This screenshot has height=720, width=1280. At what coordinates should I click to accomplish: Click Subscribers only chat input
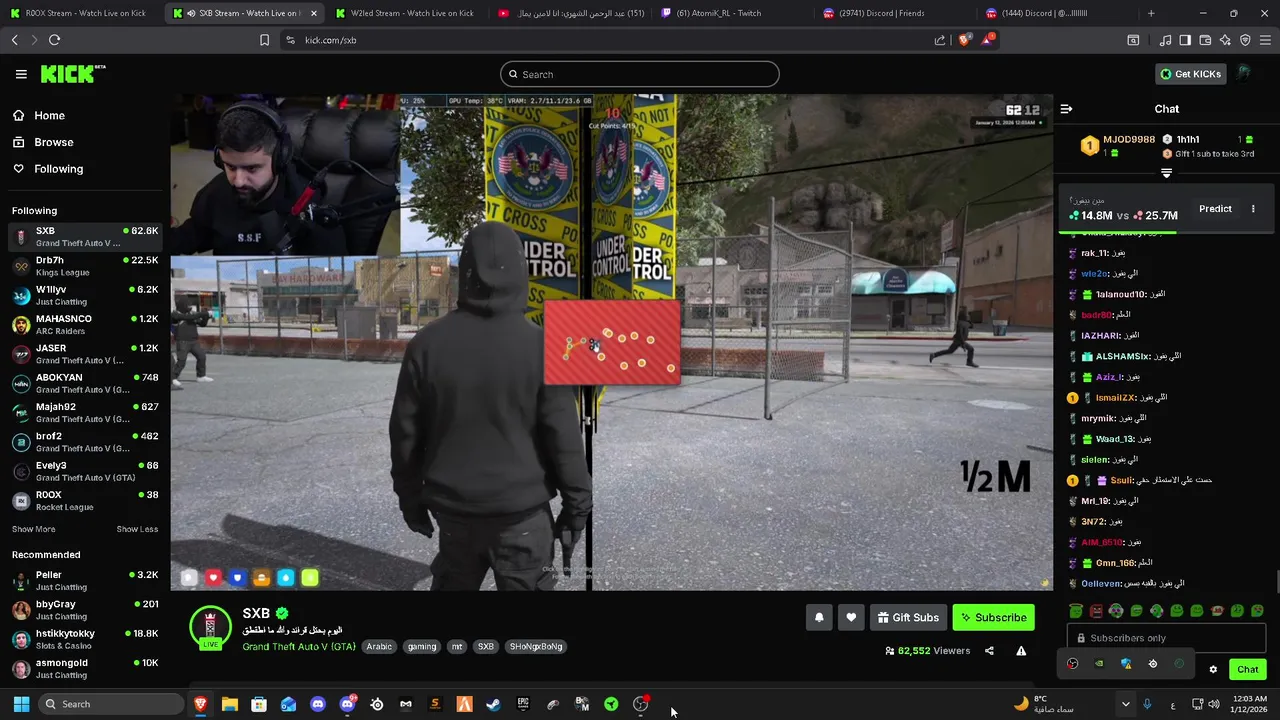[x=1166, y=638]
